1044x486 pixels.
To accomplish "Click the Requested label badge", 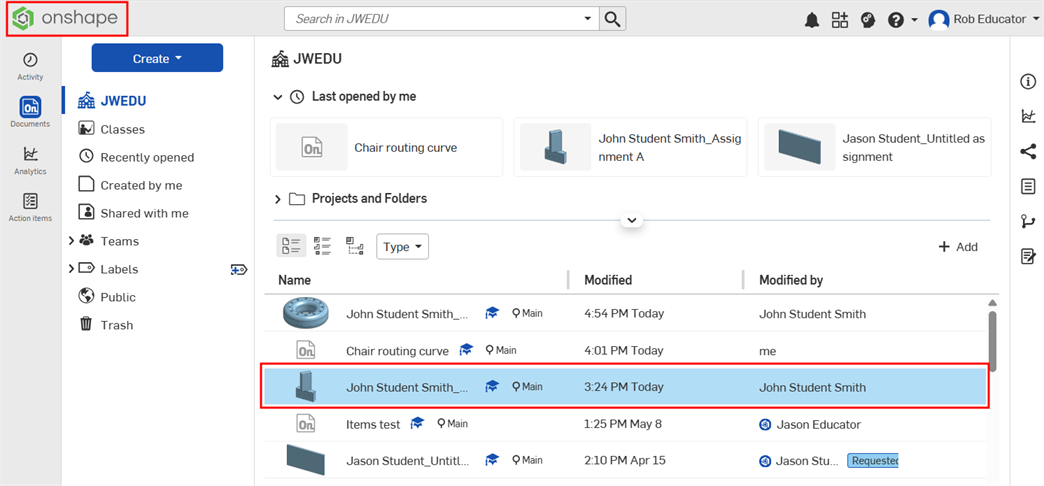I will [x=873, y=460].
